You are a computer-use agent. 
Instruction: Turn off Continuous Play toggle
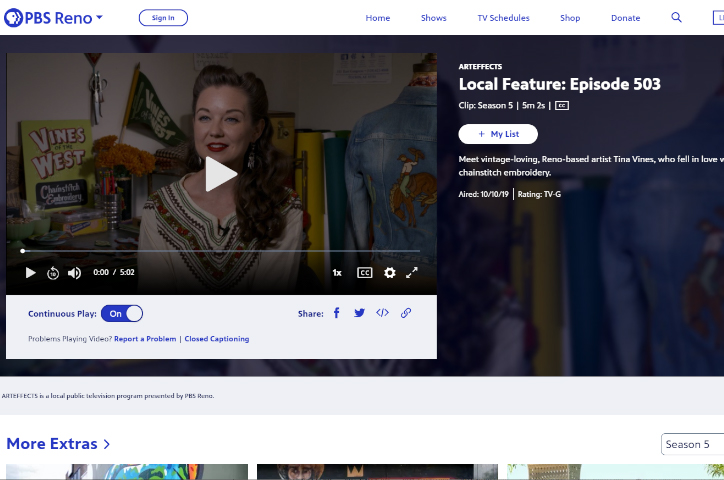(122, 314)
